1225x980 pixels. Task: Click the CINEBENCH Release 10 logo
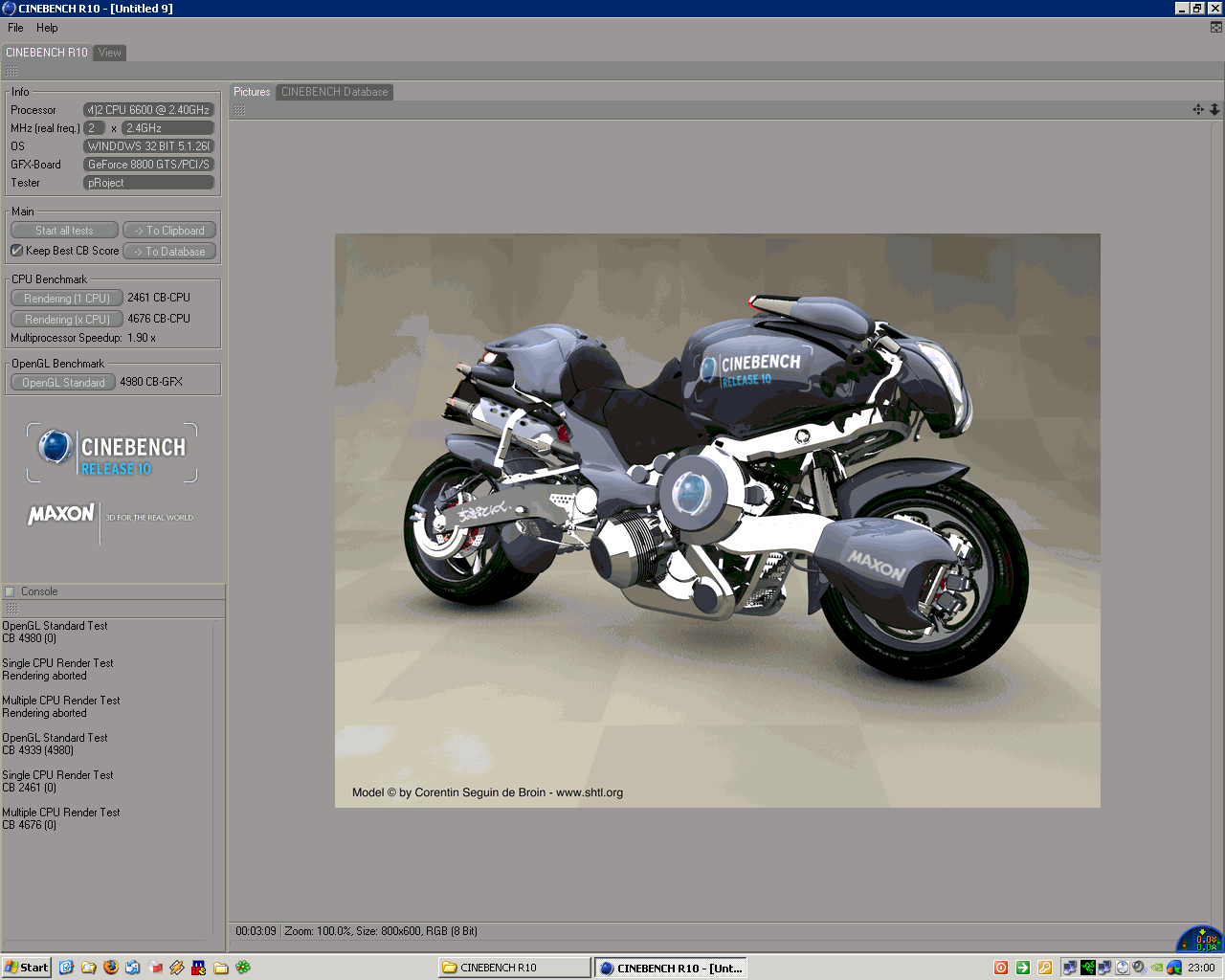pos(112,453)
